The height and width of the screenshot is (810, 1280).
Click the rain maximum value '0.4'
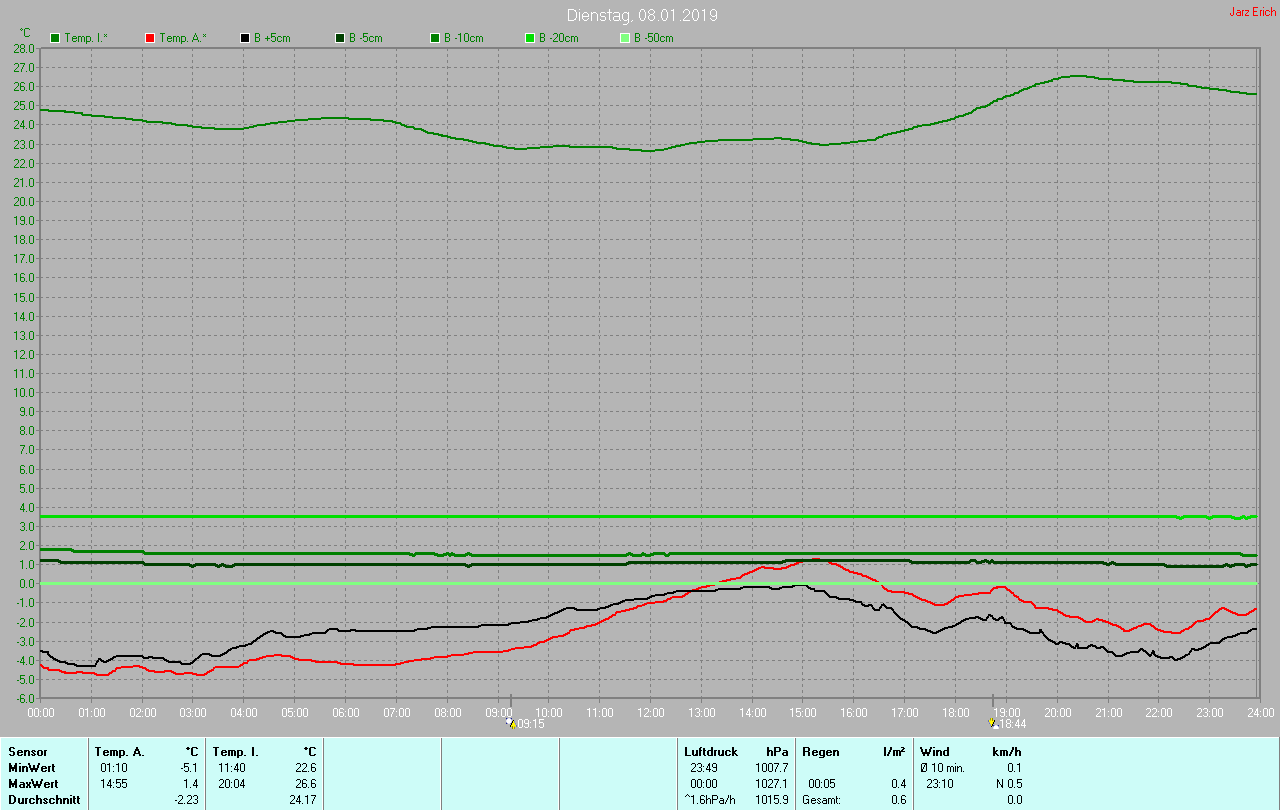tap(898, 783)
